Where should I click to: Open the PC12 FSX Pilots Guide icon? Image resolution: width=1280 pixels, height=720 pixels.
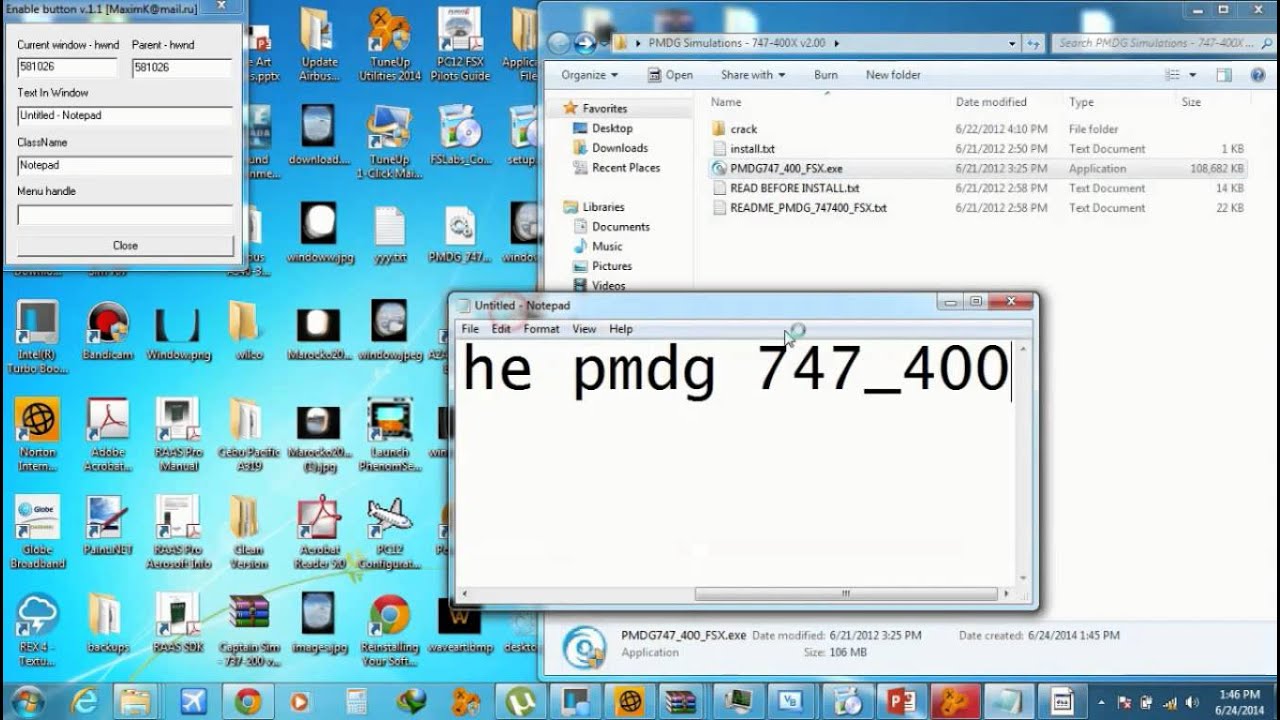coord(460,44)
